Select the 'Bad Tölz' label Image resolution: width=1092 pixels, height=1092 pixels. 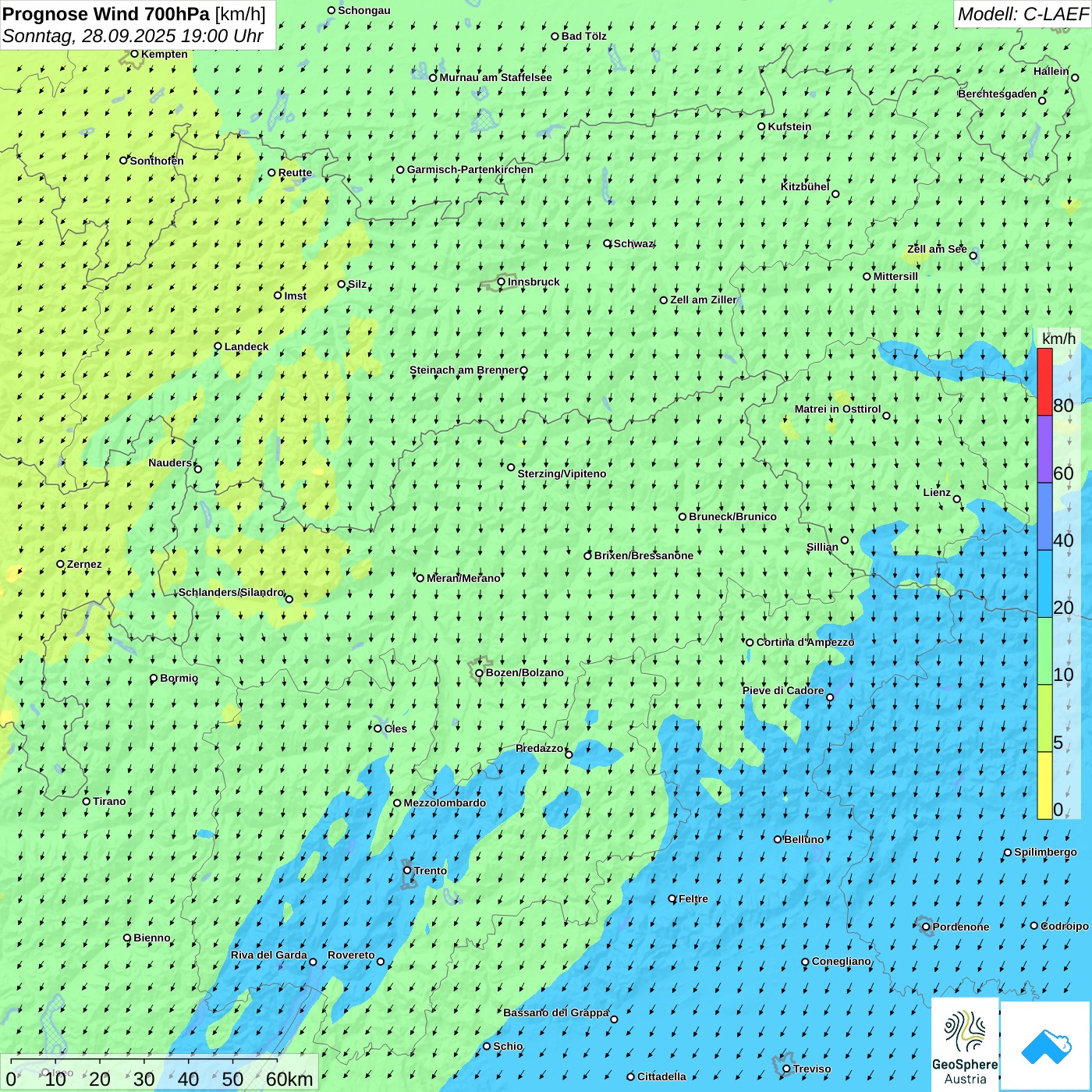point(584,36)
